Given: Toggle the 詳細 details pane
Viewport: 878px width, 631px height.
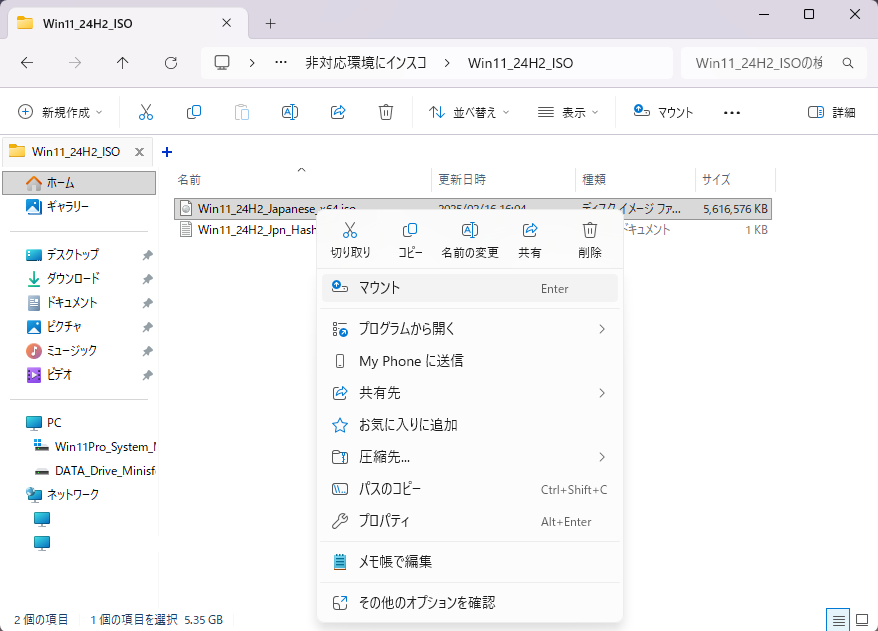Looking at the screenshot, I should 832,112.
